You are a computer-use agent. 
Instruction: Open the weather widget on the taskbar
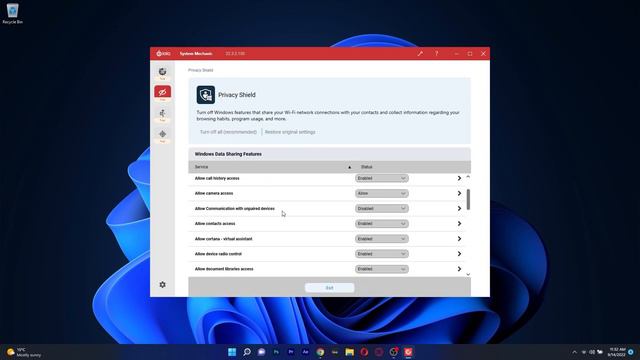pos(24,352)
